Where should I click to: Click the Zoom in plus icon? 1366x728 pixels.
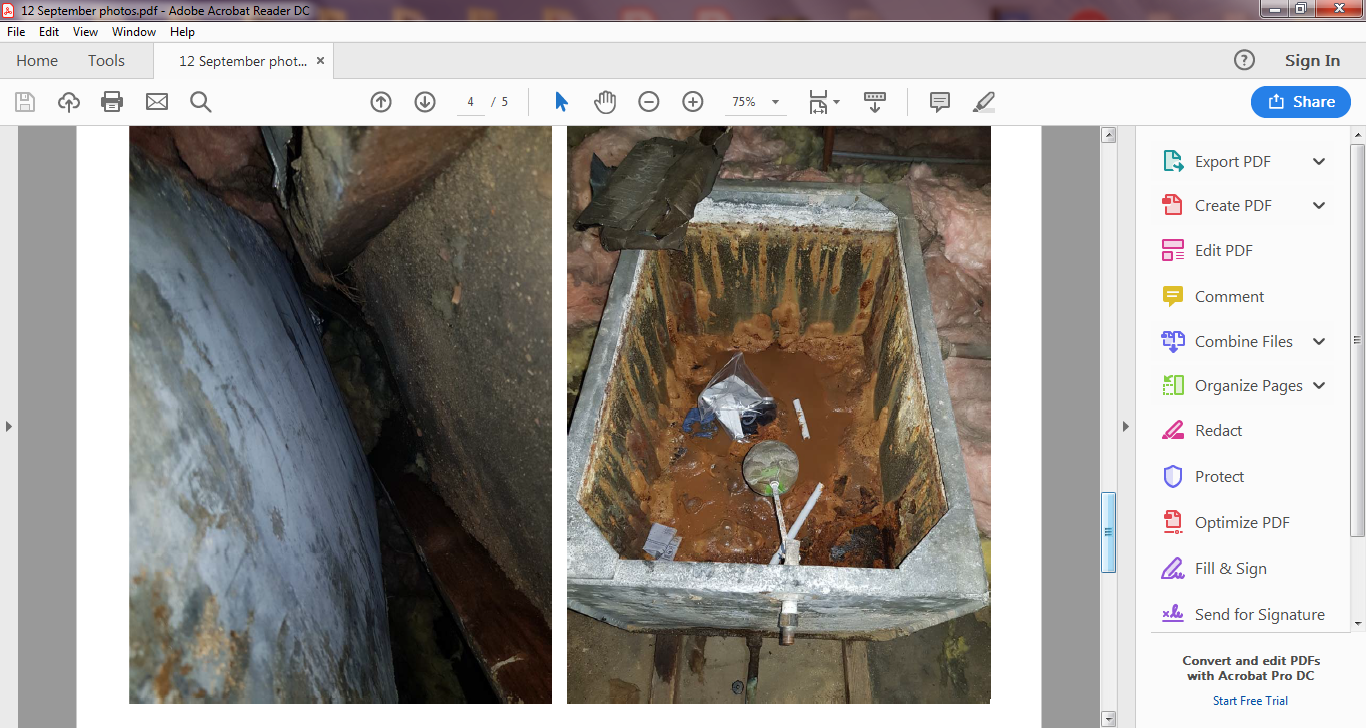(x=693, y=102)
